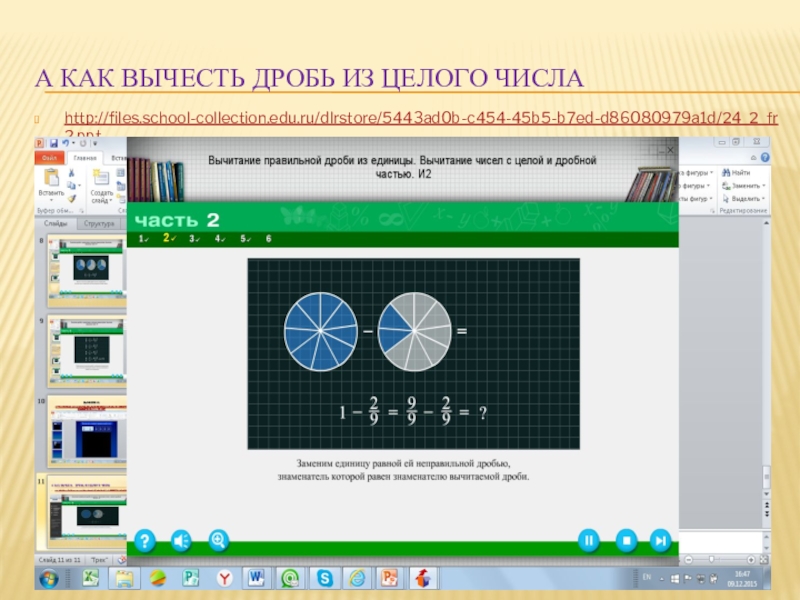
Task: Open the Вставить paste dropdown arrow
Action: [52, 200]
